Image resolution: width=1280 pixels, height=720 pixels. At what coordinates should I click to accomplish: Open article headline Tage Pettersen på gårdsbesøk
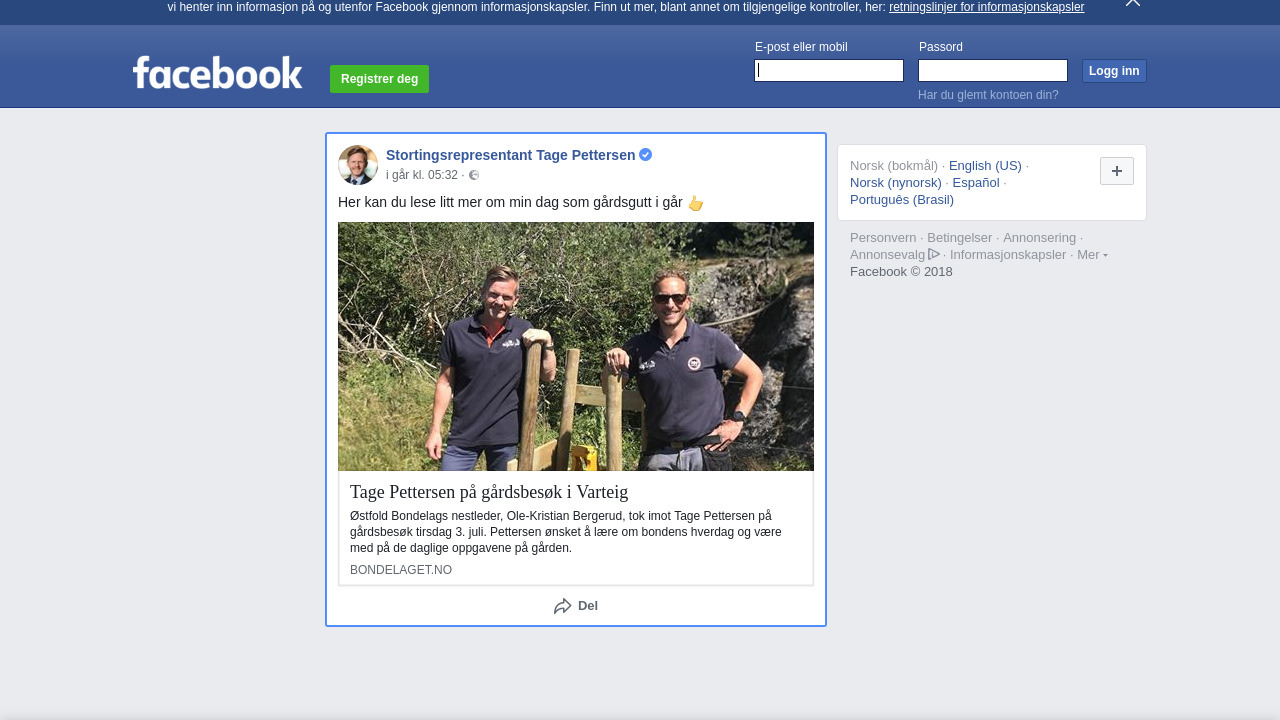[x=489, y=492]
